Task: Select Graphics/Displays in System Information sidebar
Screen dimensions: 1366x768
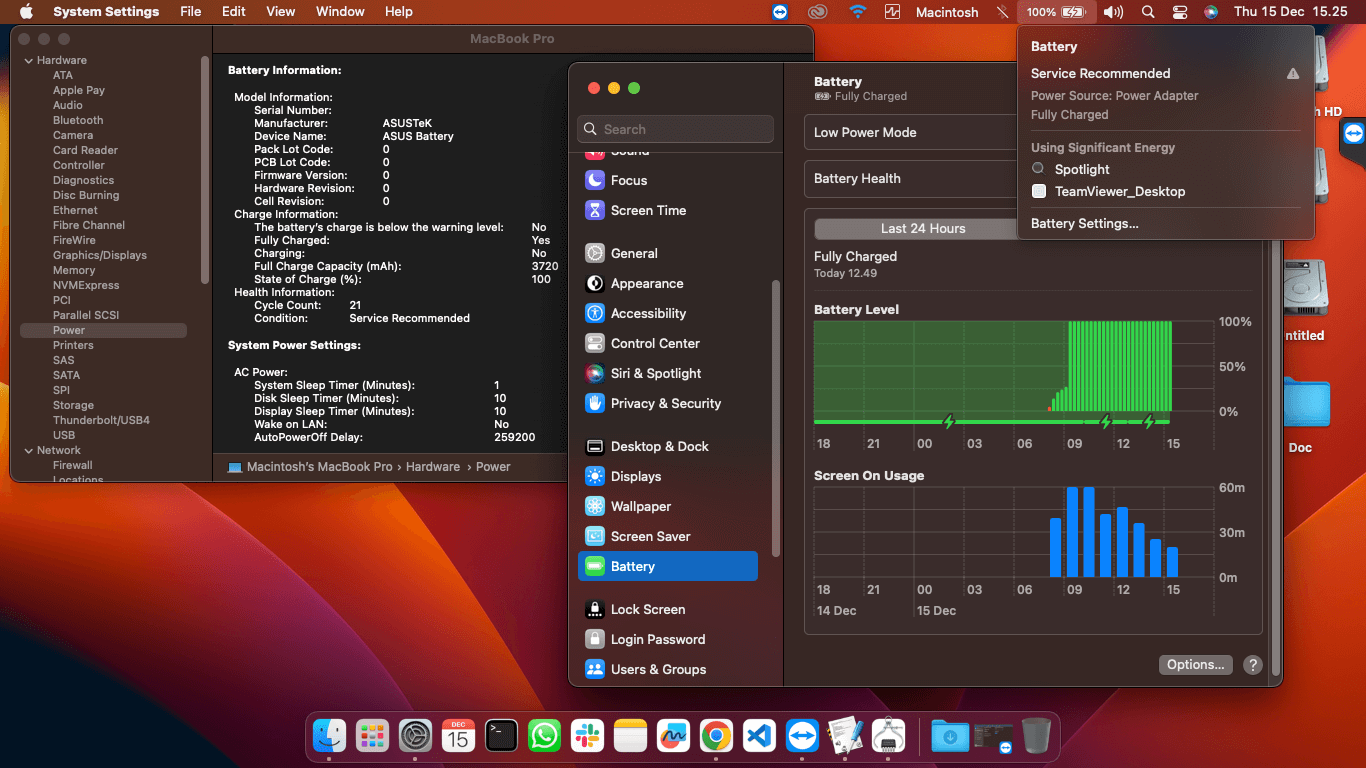Action: coord(100,255)
